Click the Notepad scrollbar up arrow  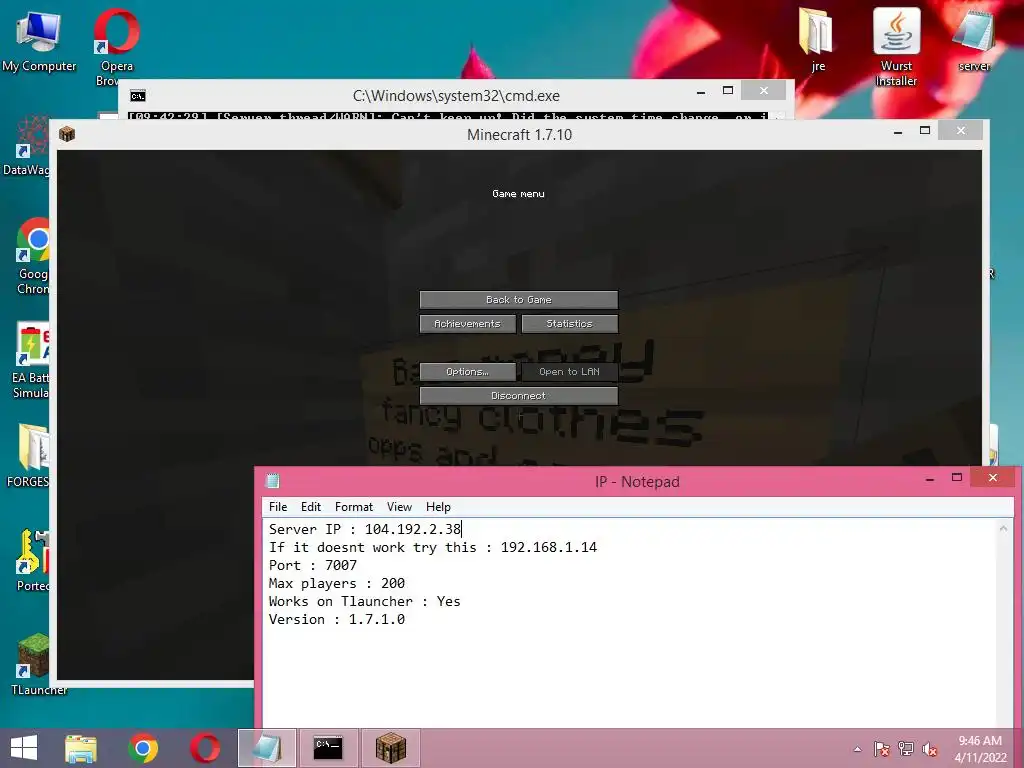tap(1004, 528)
